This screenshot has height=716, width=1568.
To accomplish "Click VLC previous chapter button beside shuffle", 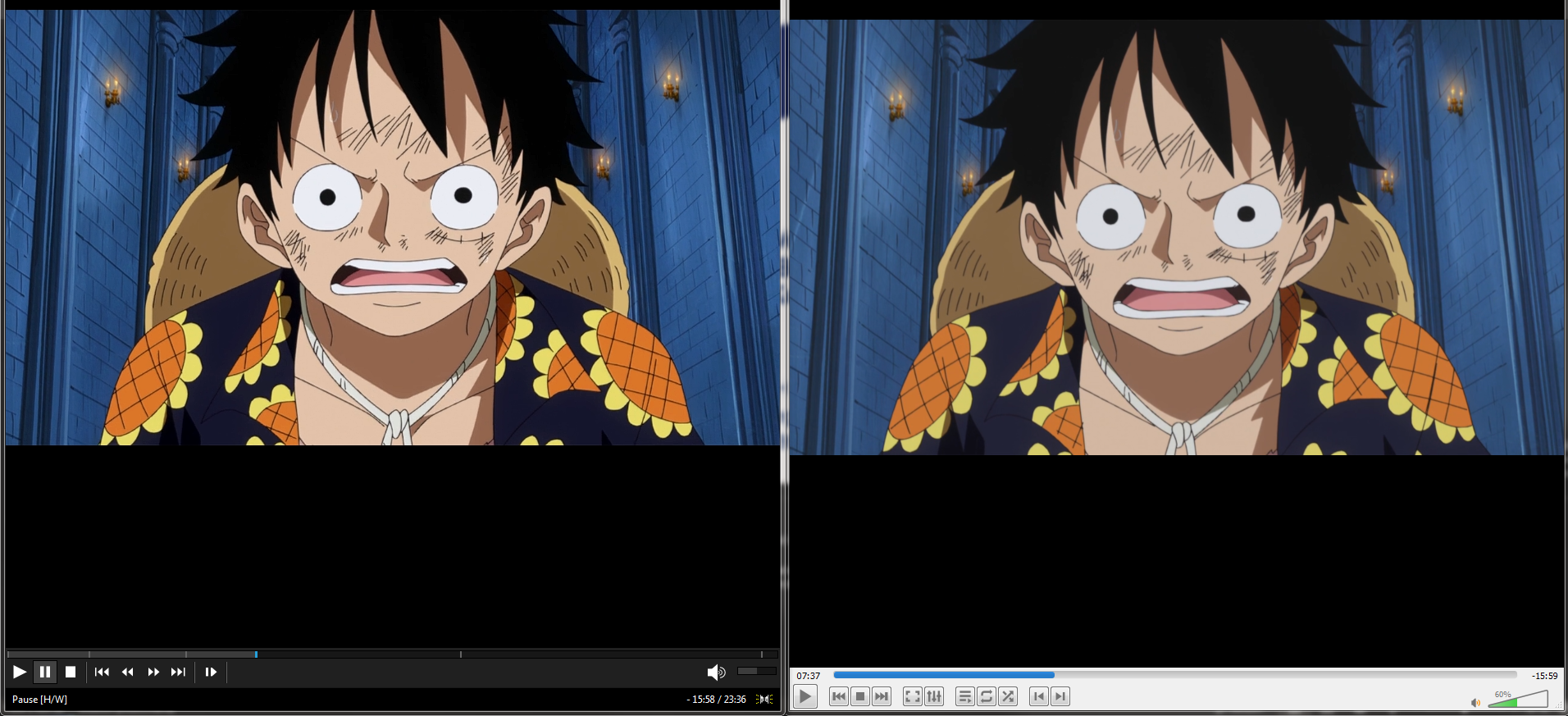I will click(1039, 696).
